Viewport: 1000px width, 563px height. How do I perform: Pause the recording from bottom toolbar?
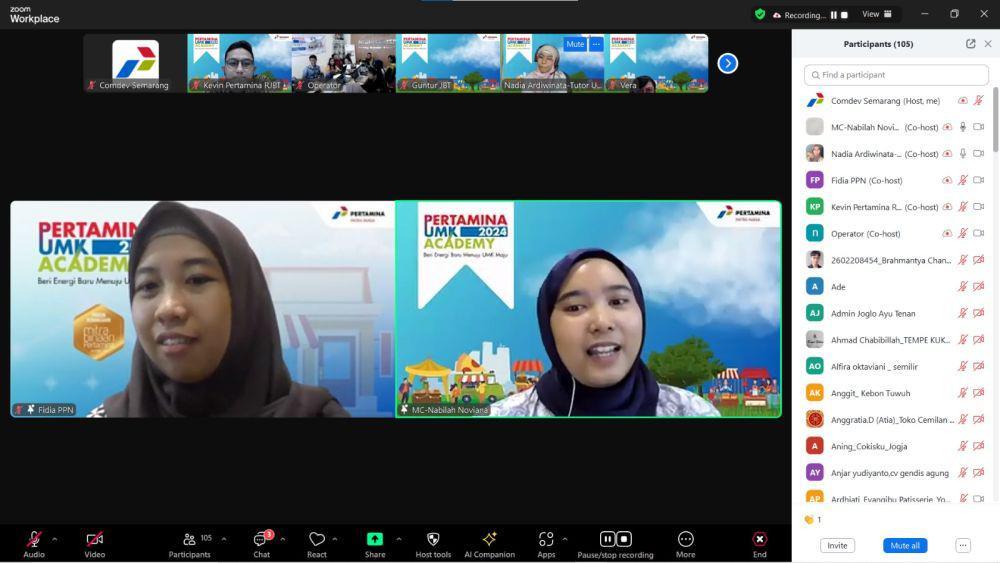click(607, 539)
